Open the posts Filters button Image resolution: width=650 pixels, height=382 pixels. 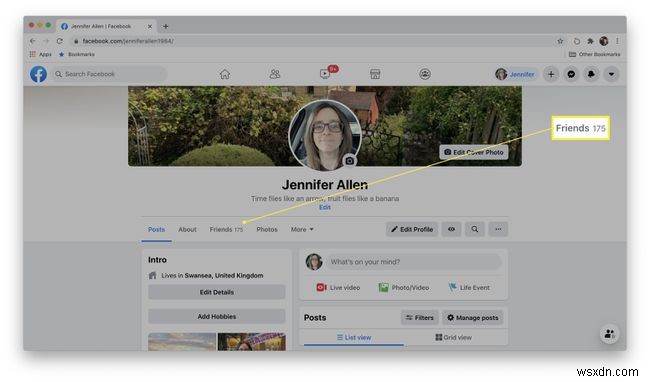pyautogui.click(x=420, y=318)
